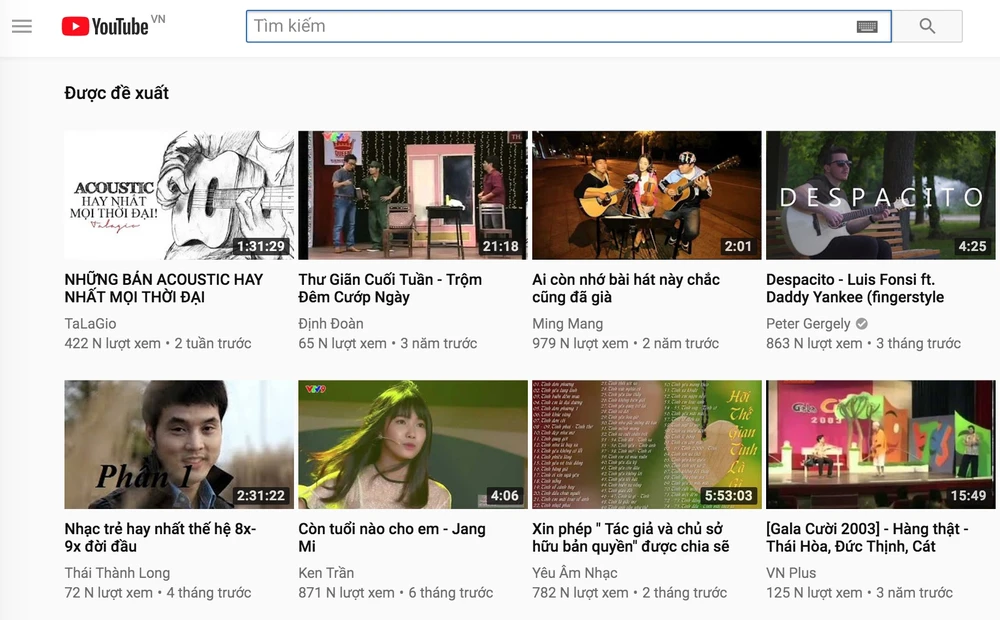The height and width of the screenshot is (620, 1000).
Task: Open the Gala Cười 2003 thumbnail
Action: (880, 444)
